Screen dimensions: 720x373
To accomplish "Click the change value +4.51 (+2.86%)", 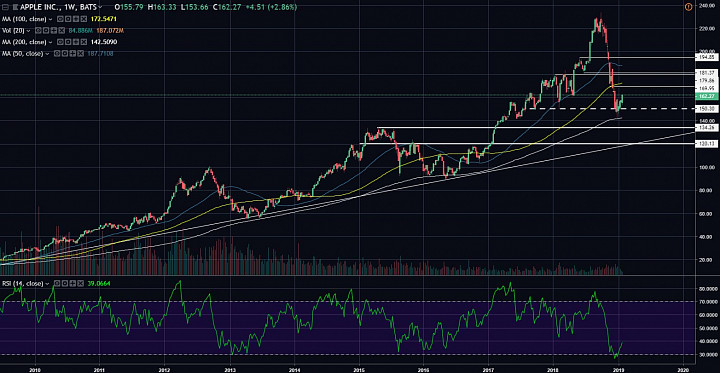I will click(x=271, y=7).
